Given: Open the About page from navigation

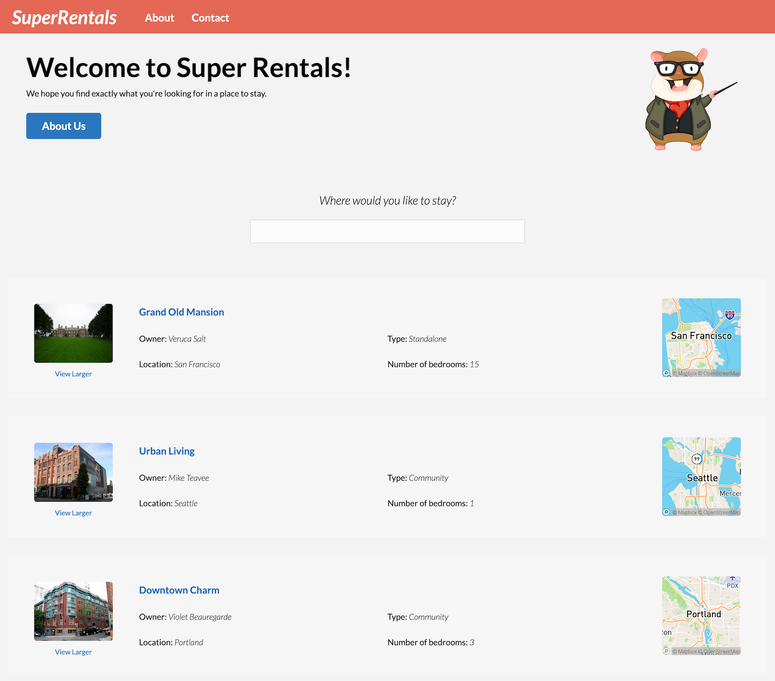Looking at the screenshot, I should [x=159, y=18].
